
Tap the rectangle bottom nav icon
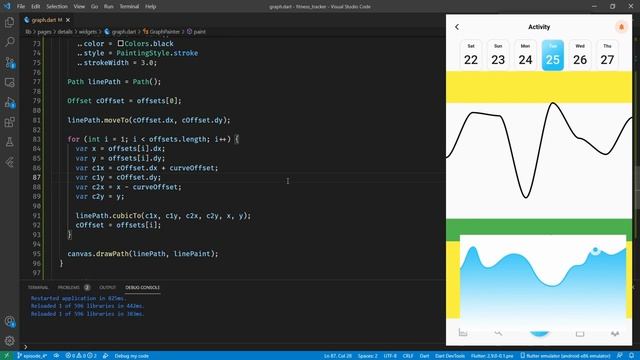(x=580, y=334)
